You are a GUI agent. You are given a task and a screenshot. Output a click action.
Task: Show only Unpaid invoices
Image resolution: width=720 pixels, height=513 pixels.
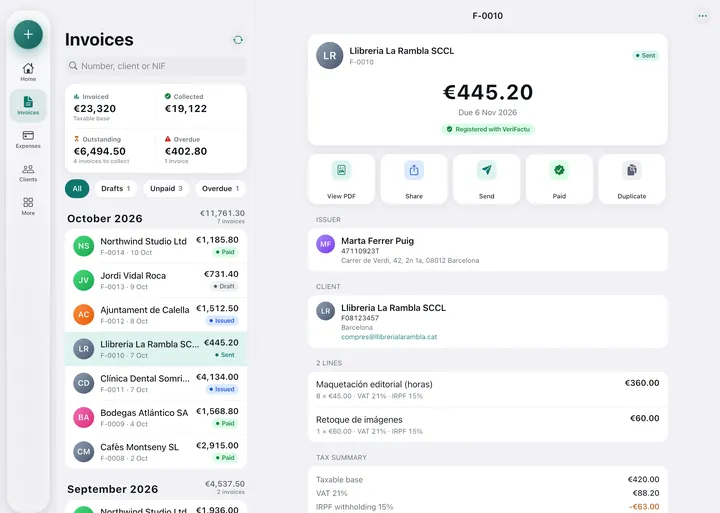point(166,189)
